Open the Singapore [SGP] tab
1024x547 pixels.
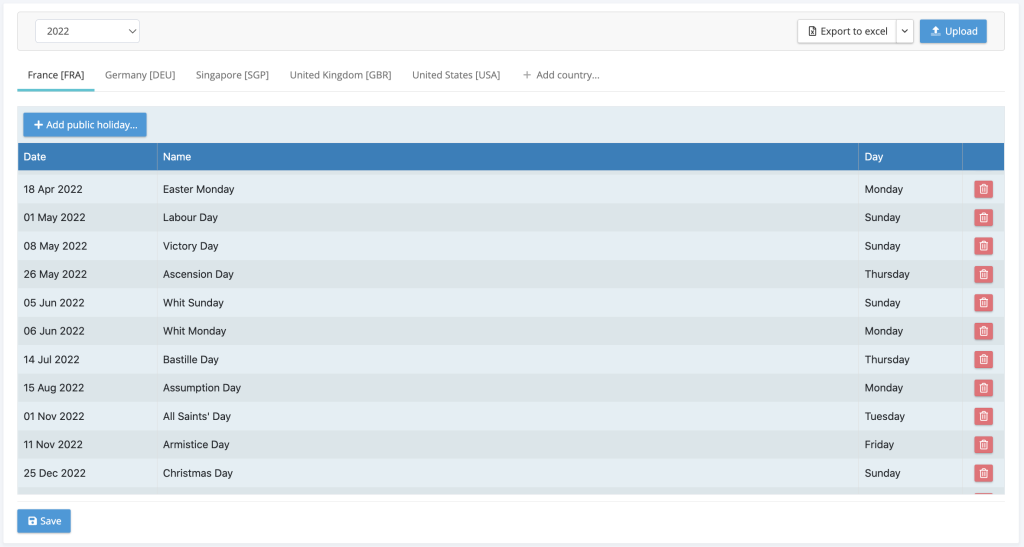click(232, 75)
